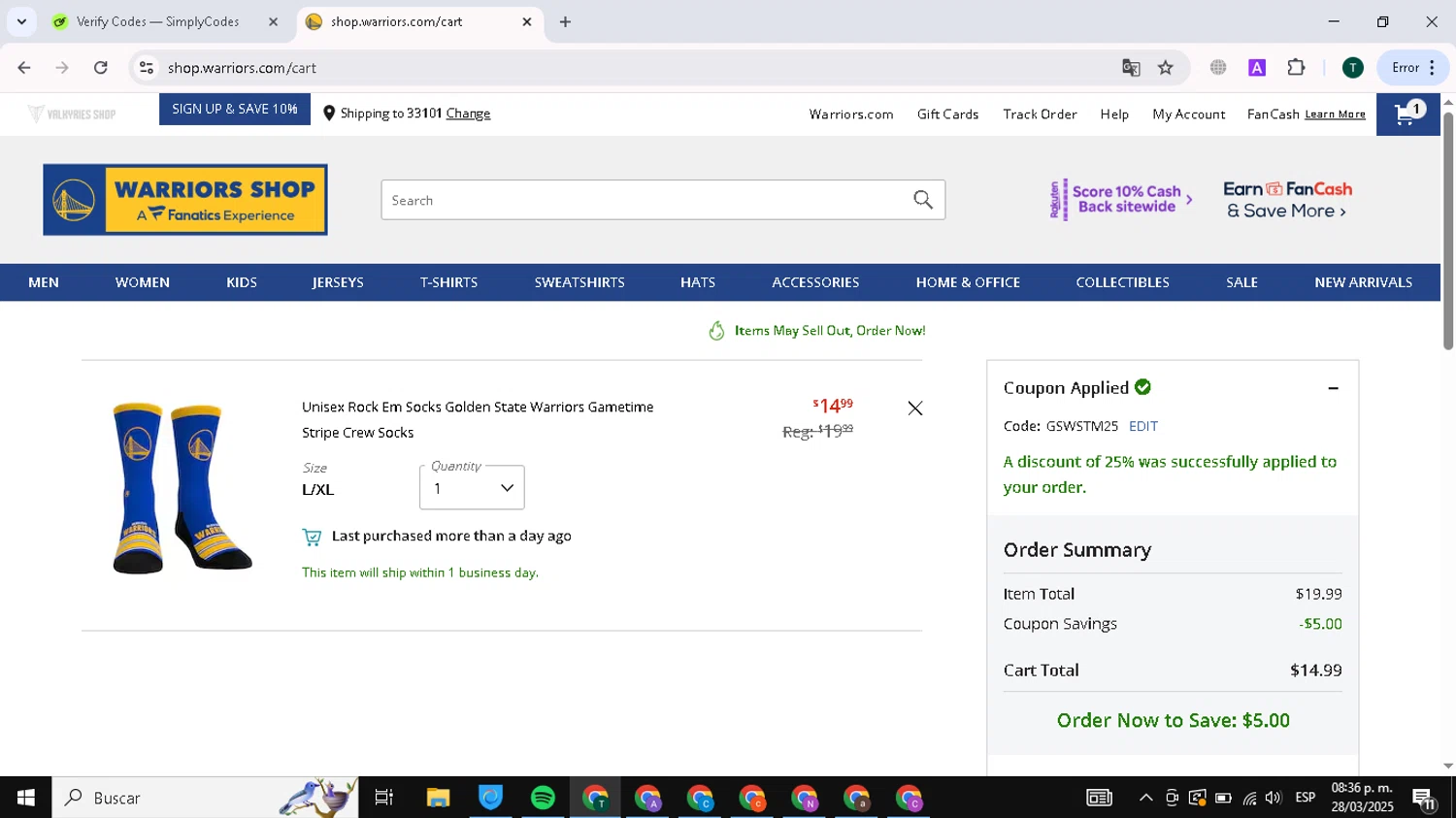Click the socks product thumbnail
The image size is (1456, 818).
(182, 487)
